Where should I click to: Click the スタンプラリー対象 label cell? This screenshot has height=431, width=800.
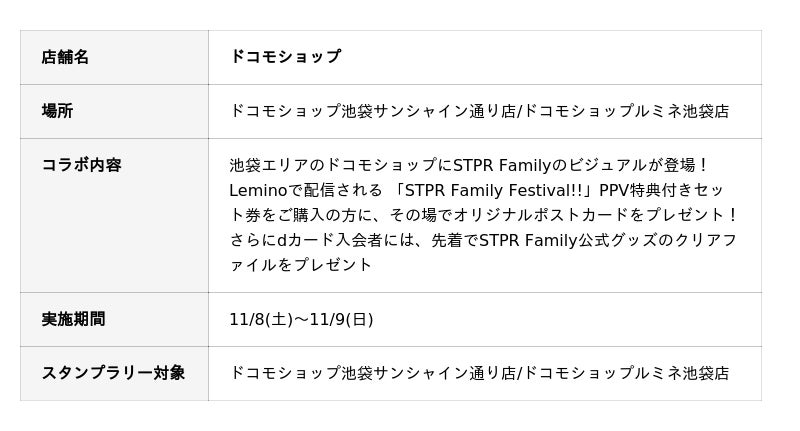(113, 373)
